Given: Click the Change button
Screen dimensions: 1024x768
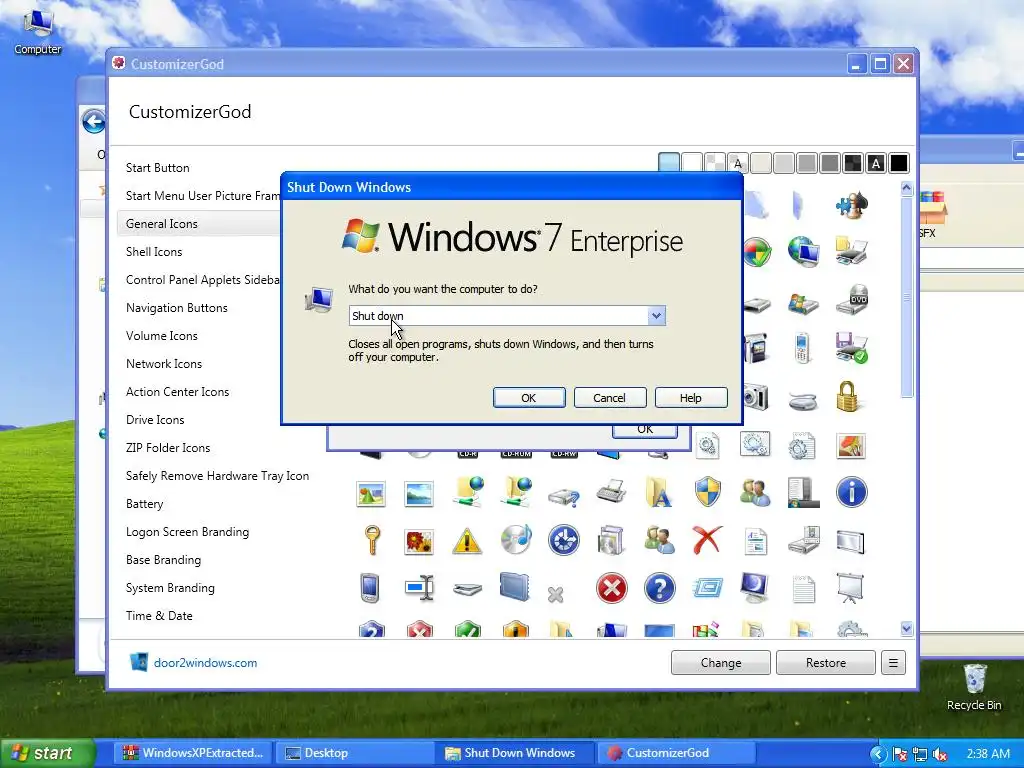Looking at the screenshot, I should click(x=720, y=663).
